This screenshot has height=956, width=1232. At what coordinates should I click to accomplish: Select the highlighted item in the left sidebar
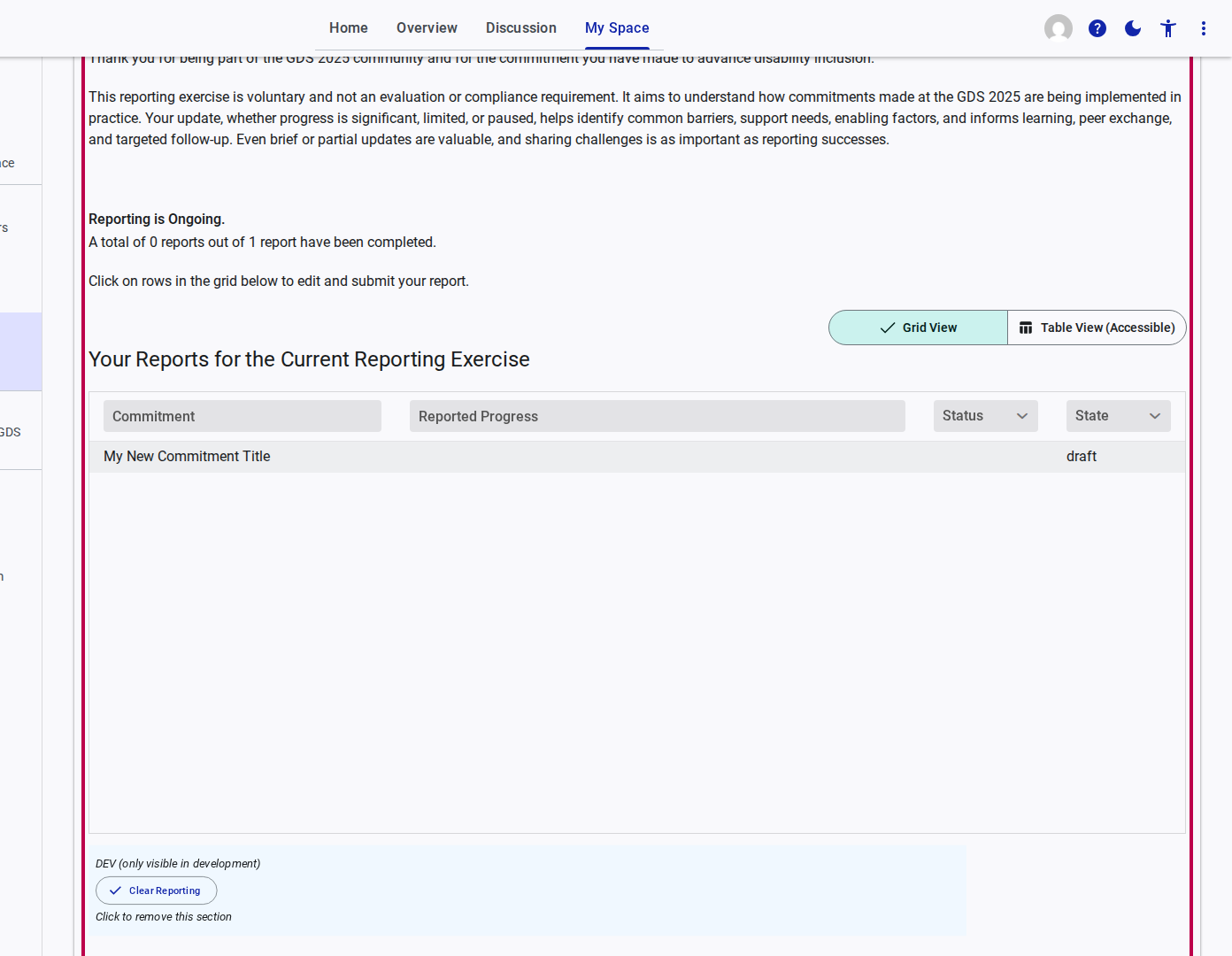(x=20, y=351)
